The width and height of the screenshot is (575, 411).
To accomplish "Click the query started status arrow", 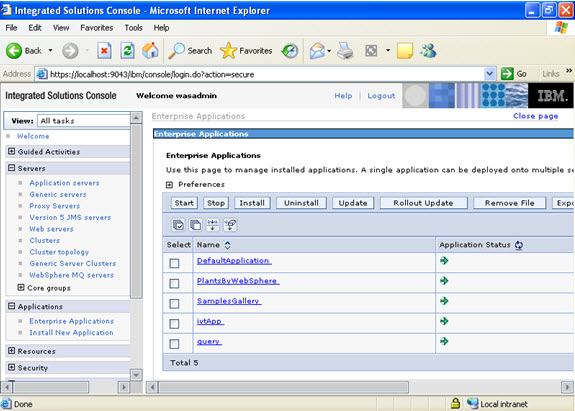I will 444,341.
